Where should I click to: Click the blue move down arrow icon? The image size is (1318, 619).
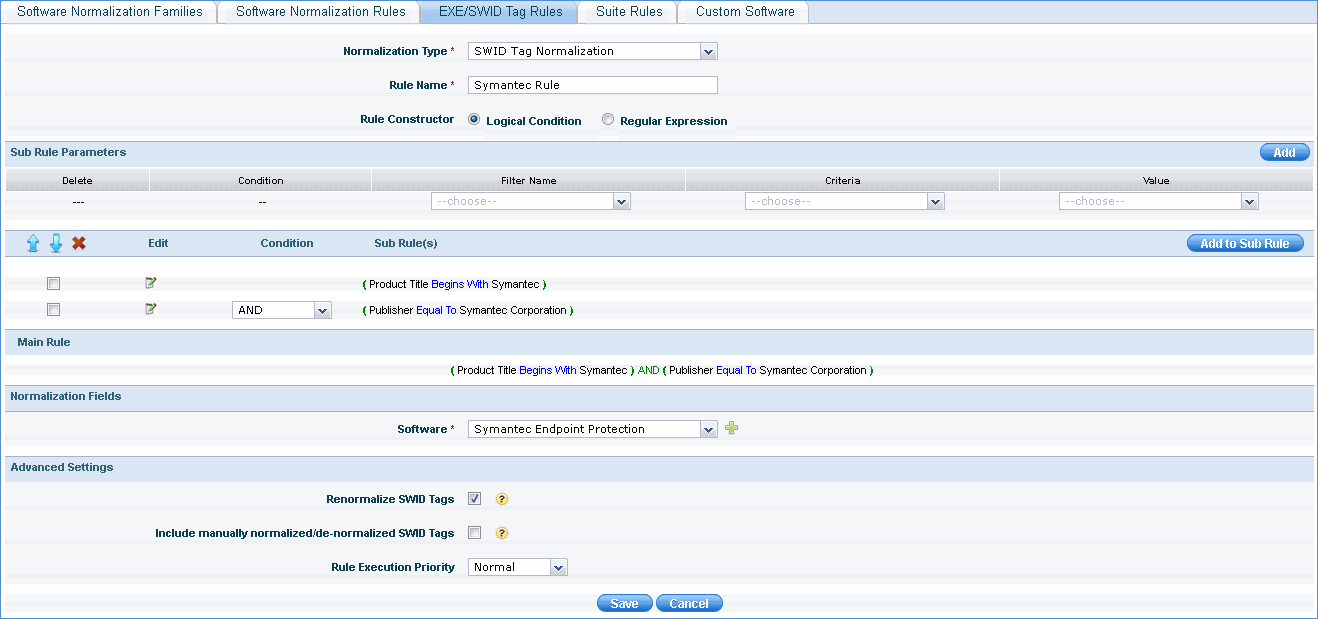(56, 243)
